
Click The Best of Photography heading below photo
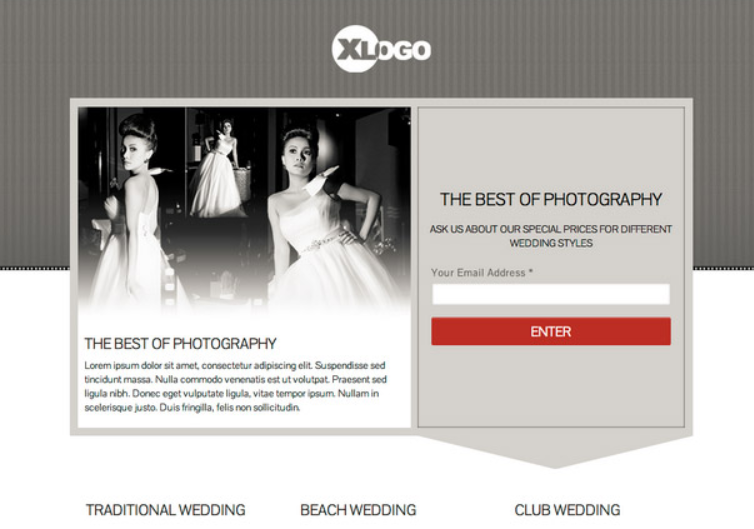(180, 343)
